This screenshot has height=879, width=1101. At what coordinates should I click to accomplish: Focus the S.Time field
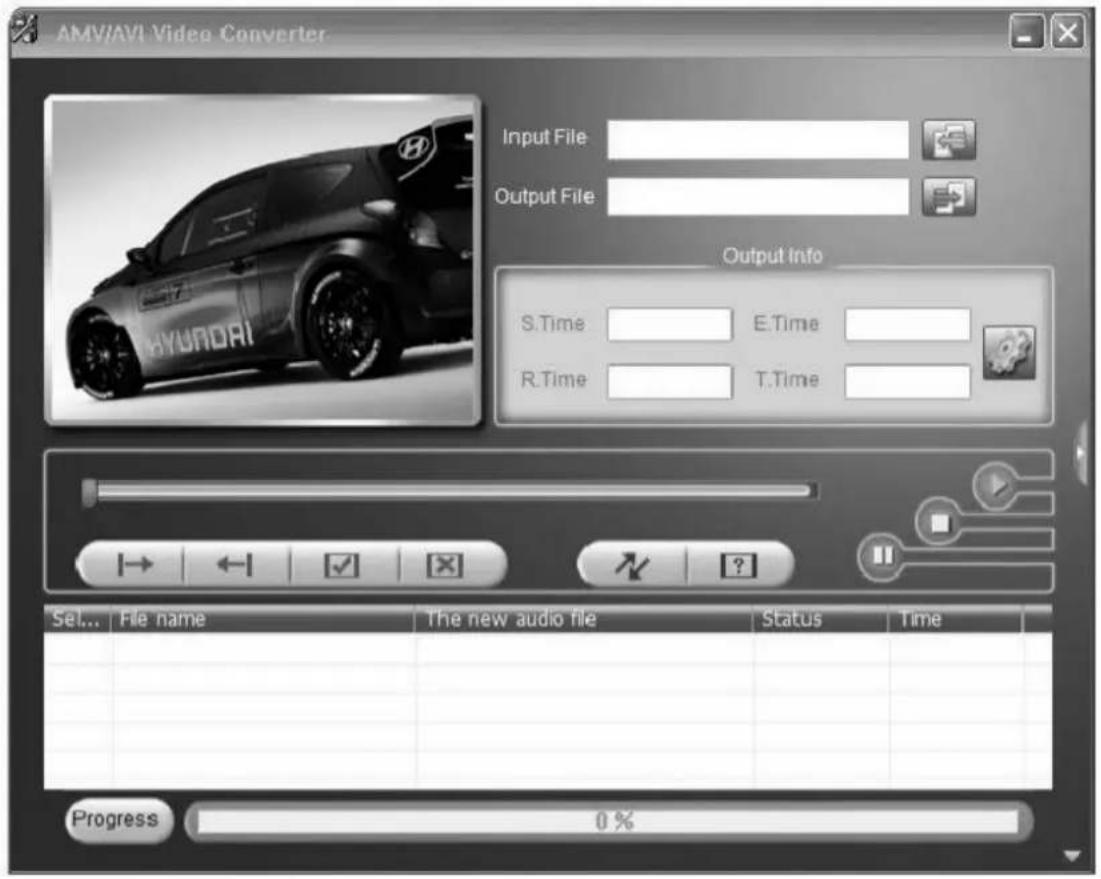tap(669, 324)
